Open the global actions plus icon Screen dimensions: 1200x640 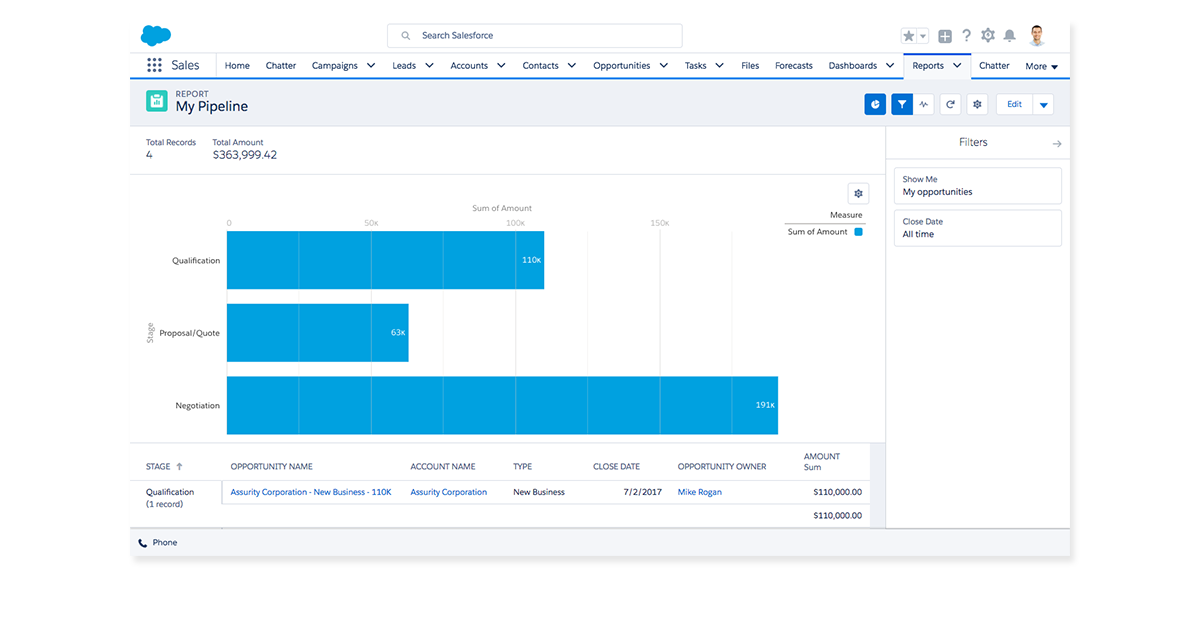tap(945, 36)
